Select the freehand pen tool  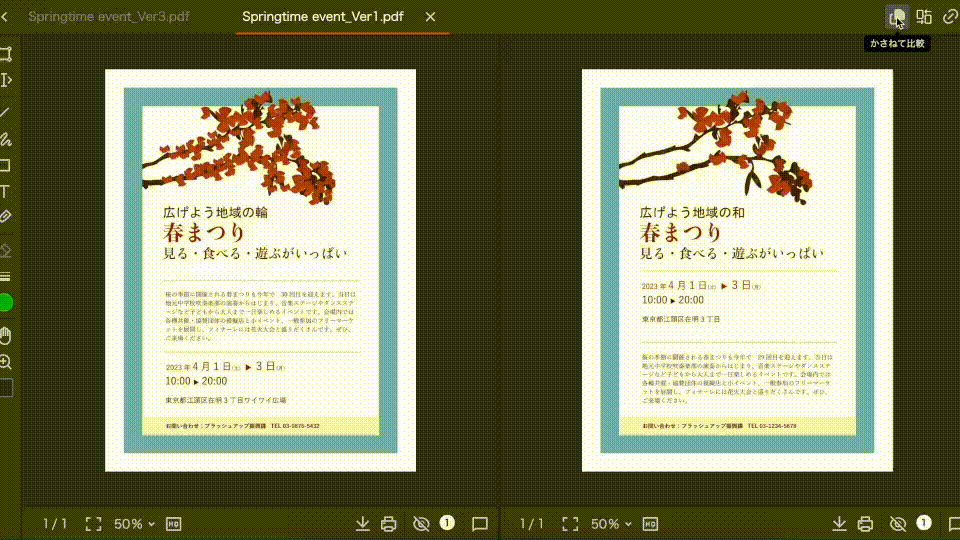click(6, 140)
